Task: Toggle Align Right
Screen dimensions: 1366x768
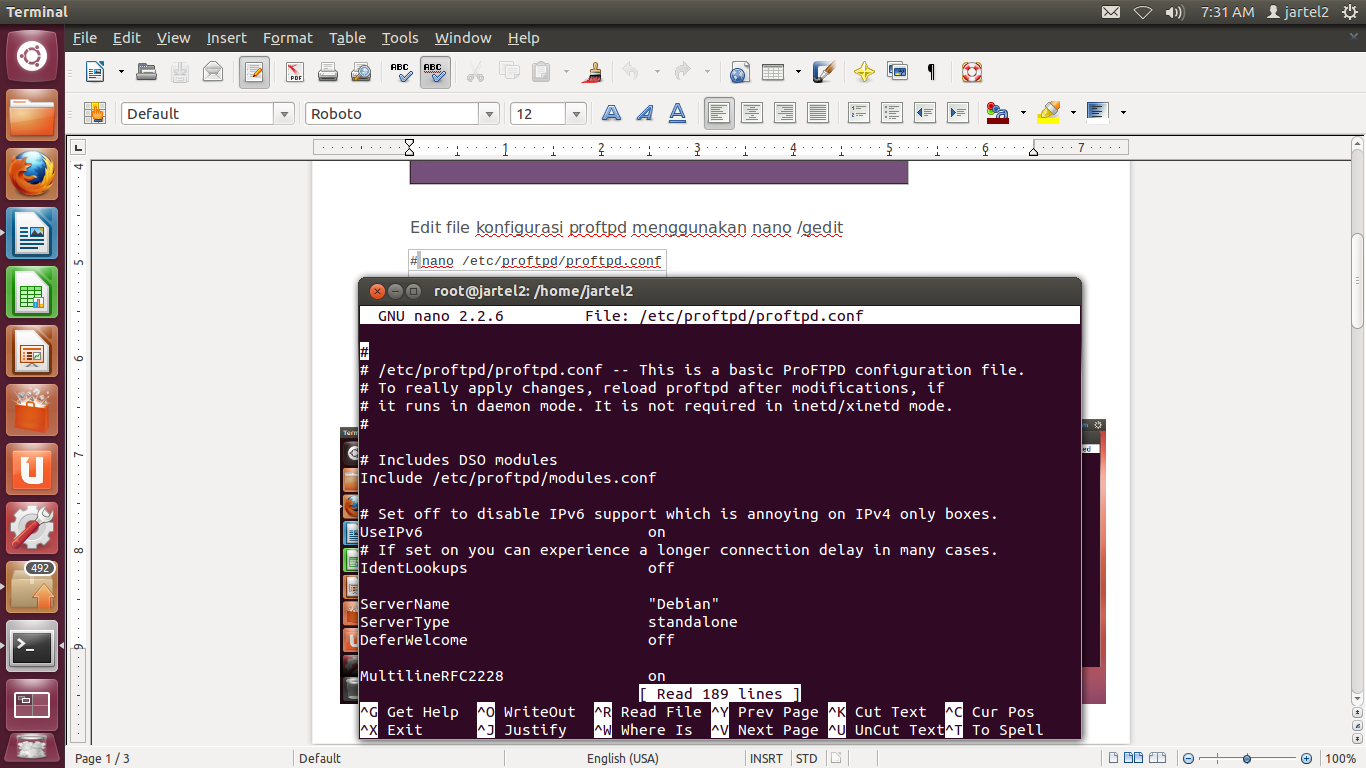Action: 785,113
